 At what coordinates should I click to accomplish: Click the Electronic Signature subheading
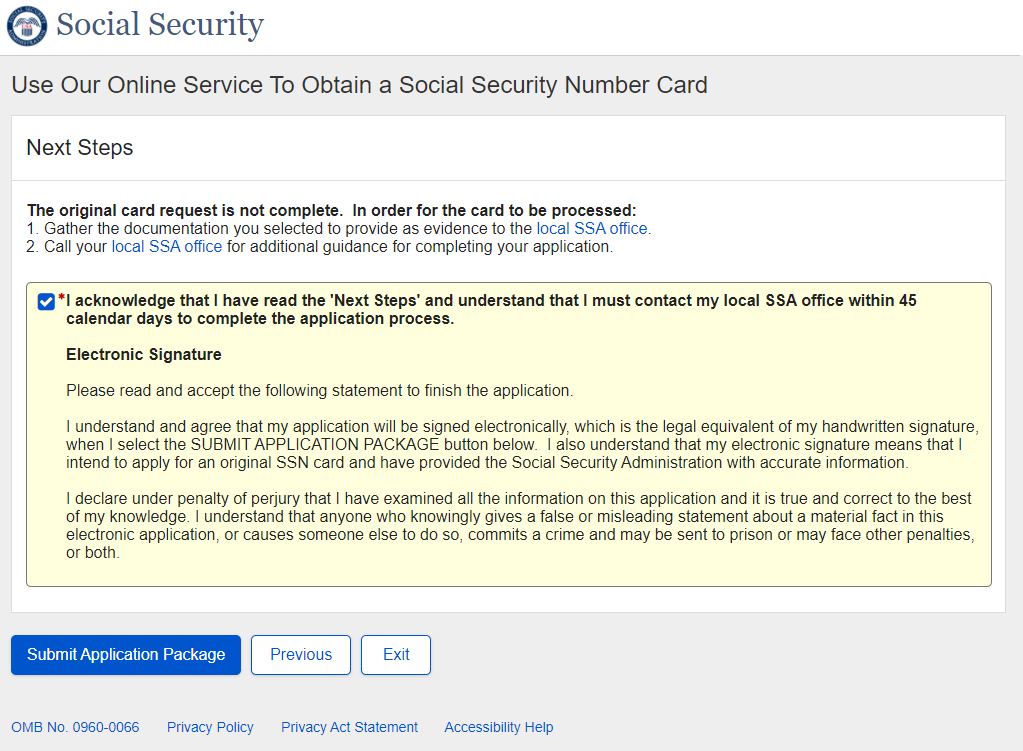144,355
